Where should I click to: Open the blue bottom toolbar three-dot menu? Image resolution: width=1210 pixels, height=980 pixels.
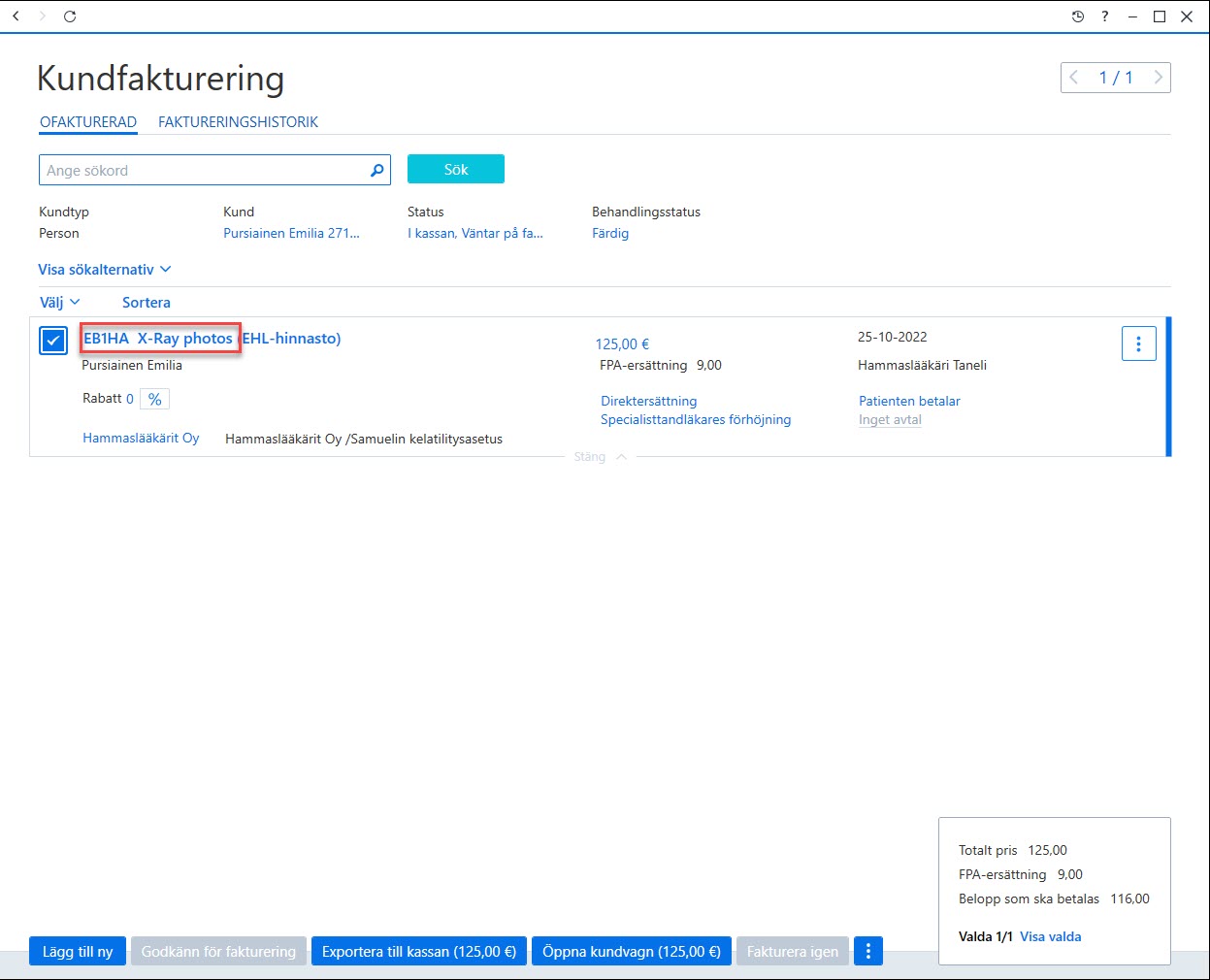click(868, 951)
